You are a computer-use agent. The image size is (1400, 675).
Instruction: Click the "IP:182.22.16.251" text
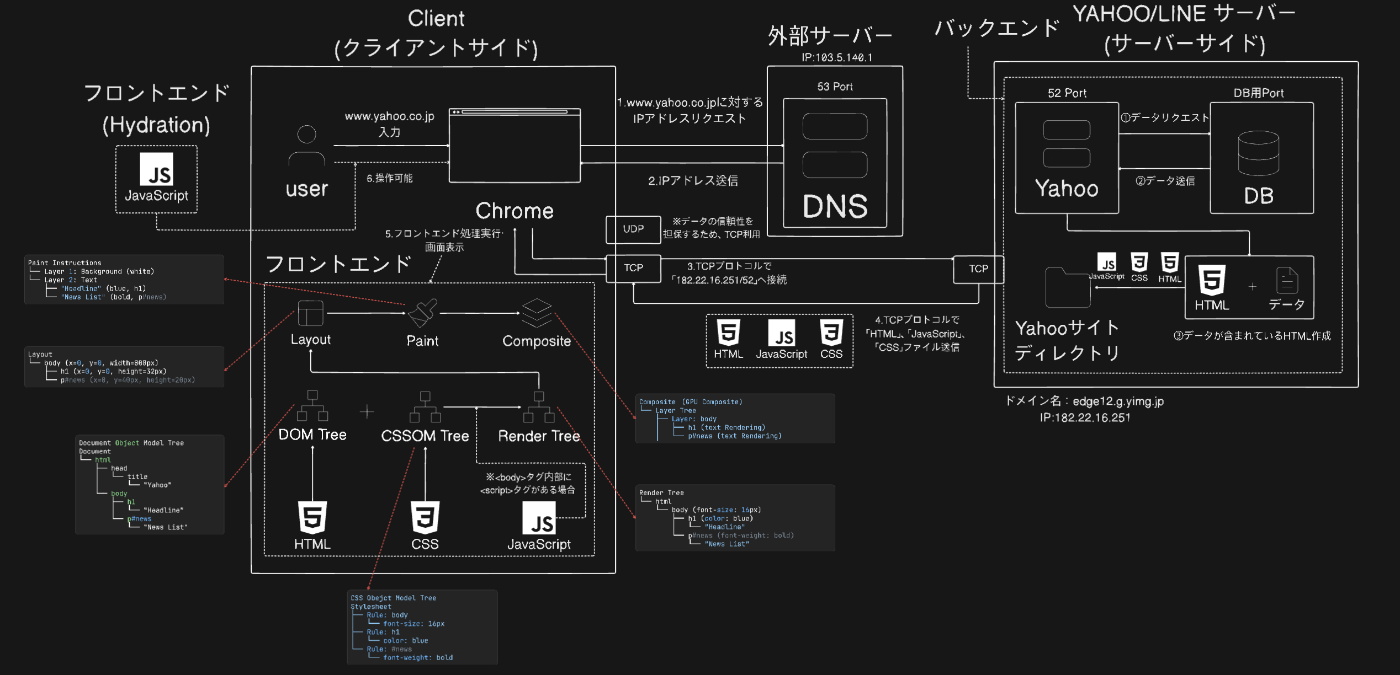1085,417
